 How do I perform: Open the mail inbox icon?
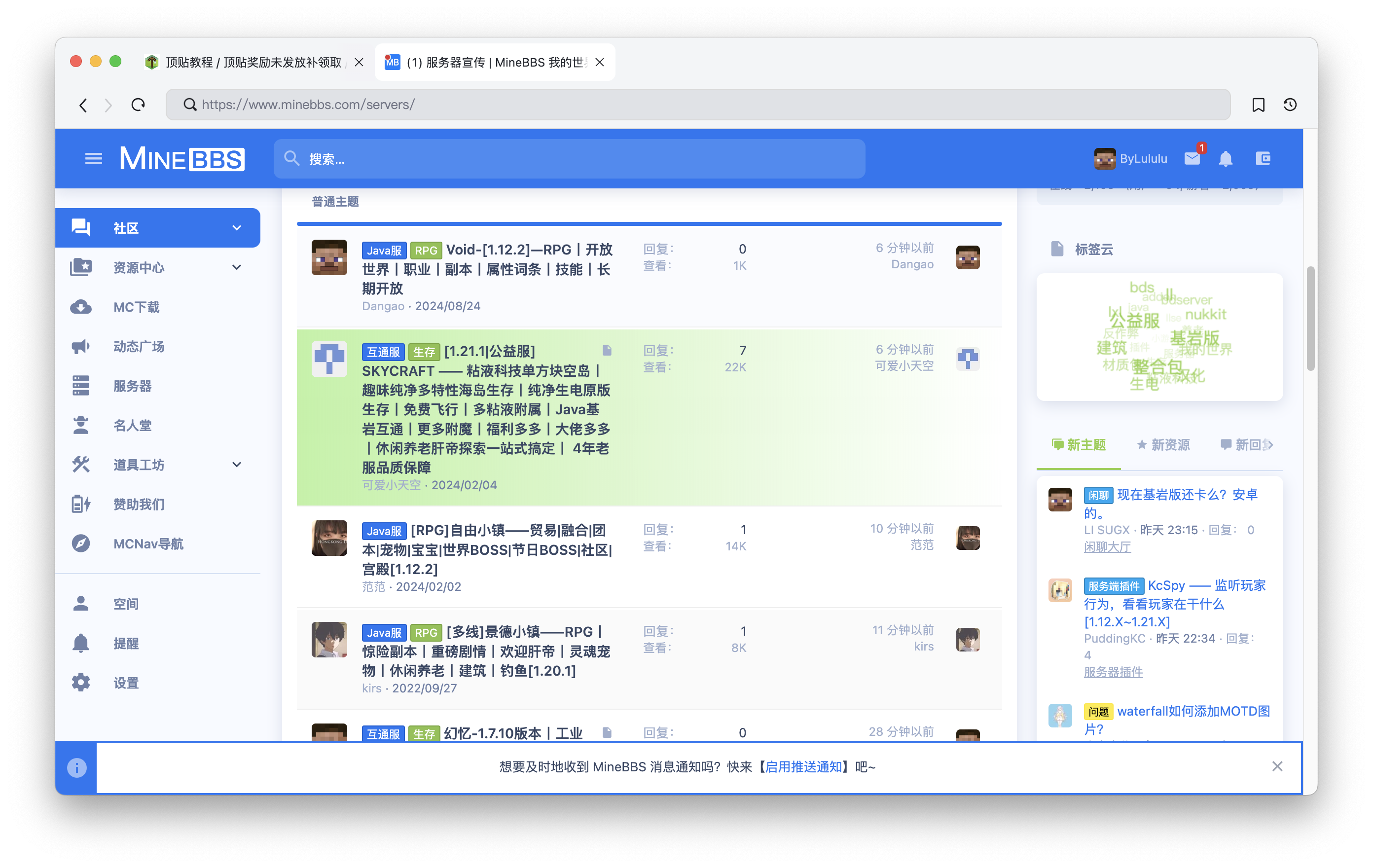pyautogui.click(x=1192, y=158)
